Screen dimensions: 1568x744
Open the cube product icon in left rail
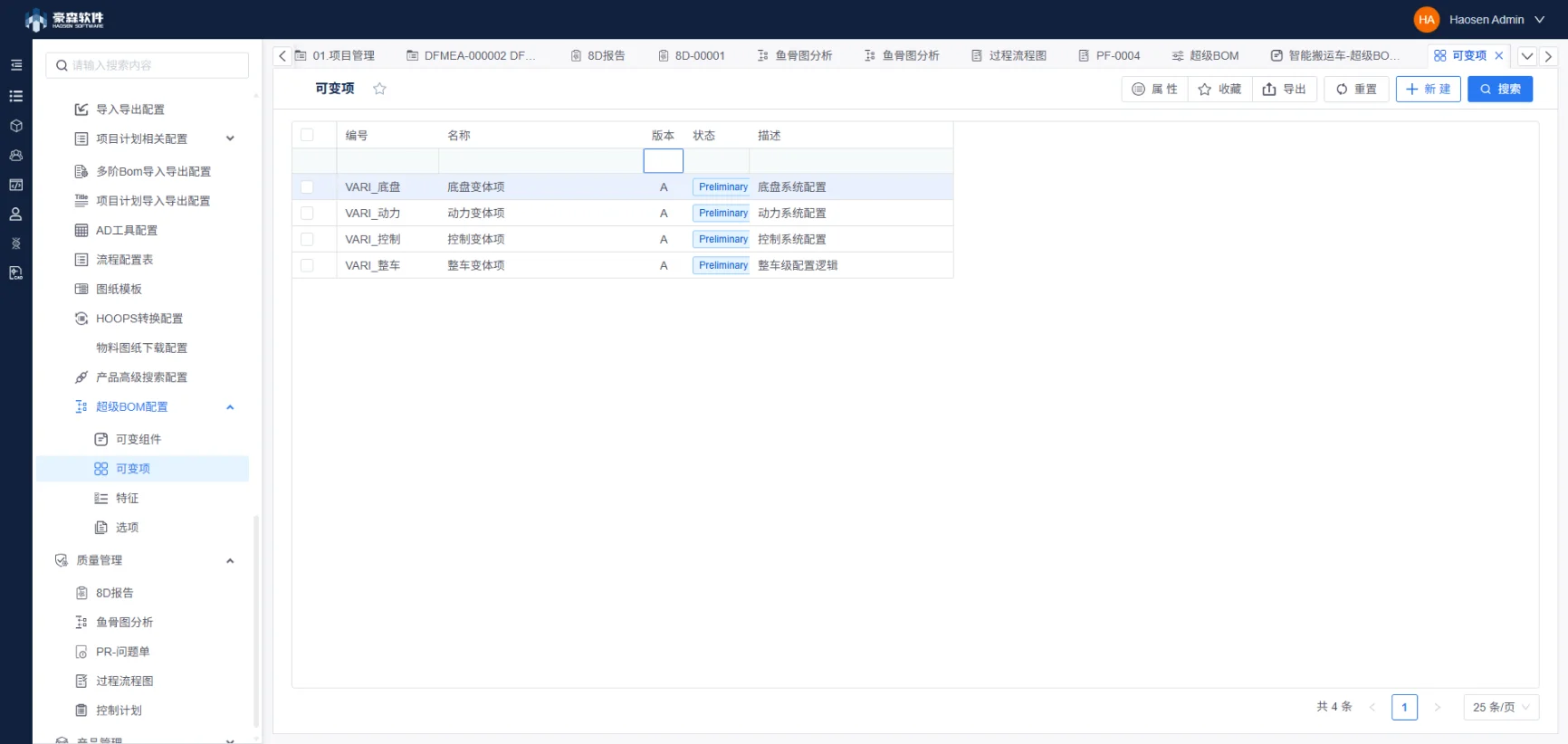15,126
